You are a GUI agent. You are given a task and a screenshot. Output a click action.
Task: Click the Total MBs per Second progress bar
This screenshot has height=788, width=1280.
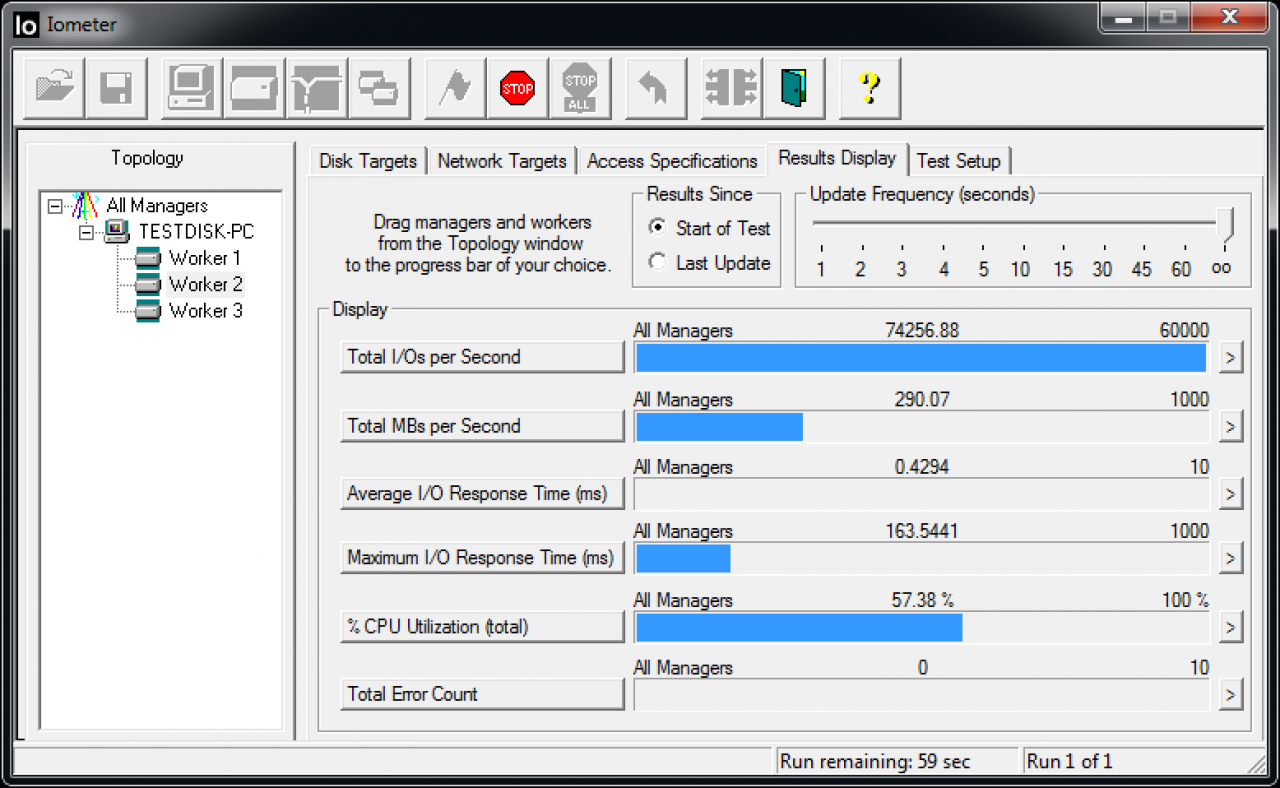tap(921, 427)
